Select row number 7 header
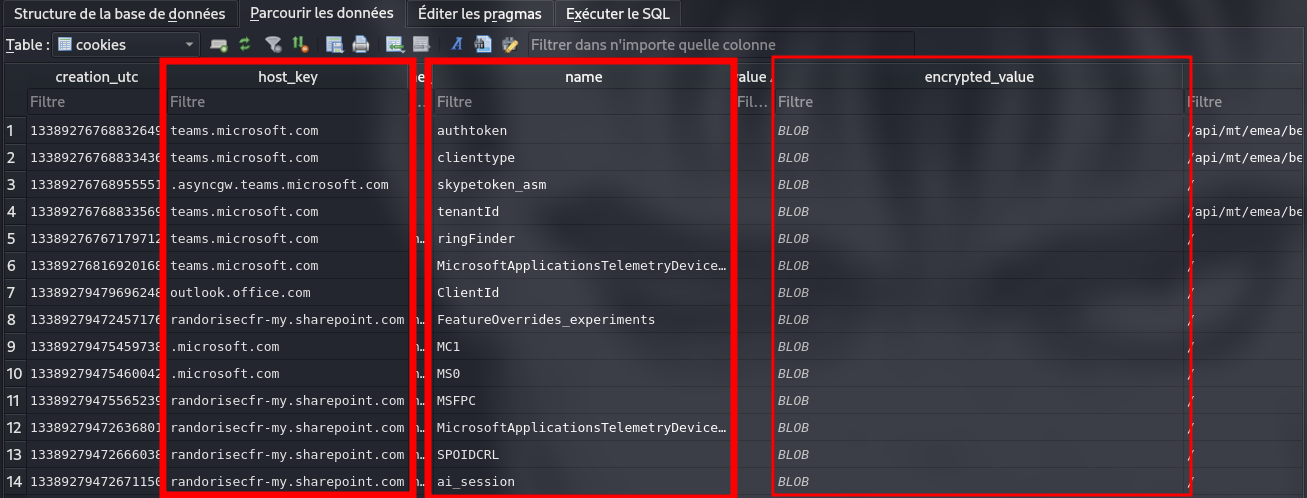 pyautogui.click(x=11, y=293)
